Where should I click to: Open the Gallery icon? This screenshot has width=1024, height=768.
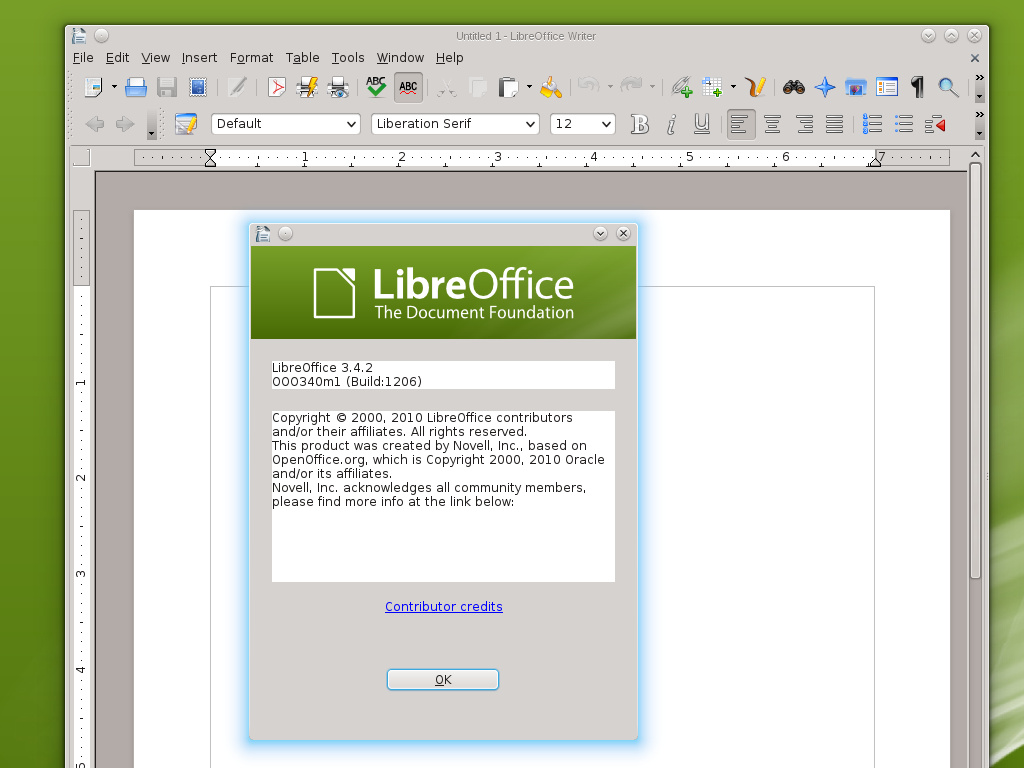856,87
